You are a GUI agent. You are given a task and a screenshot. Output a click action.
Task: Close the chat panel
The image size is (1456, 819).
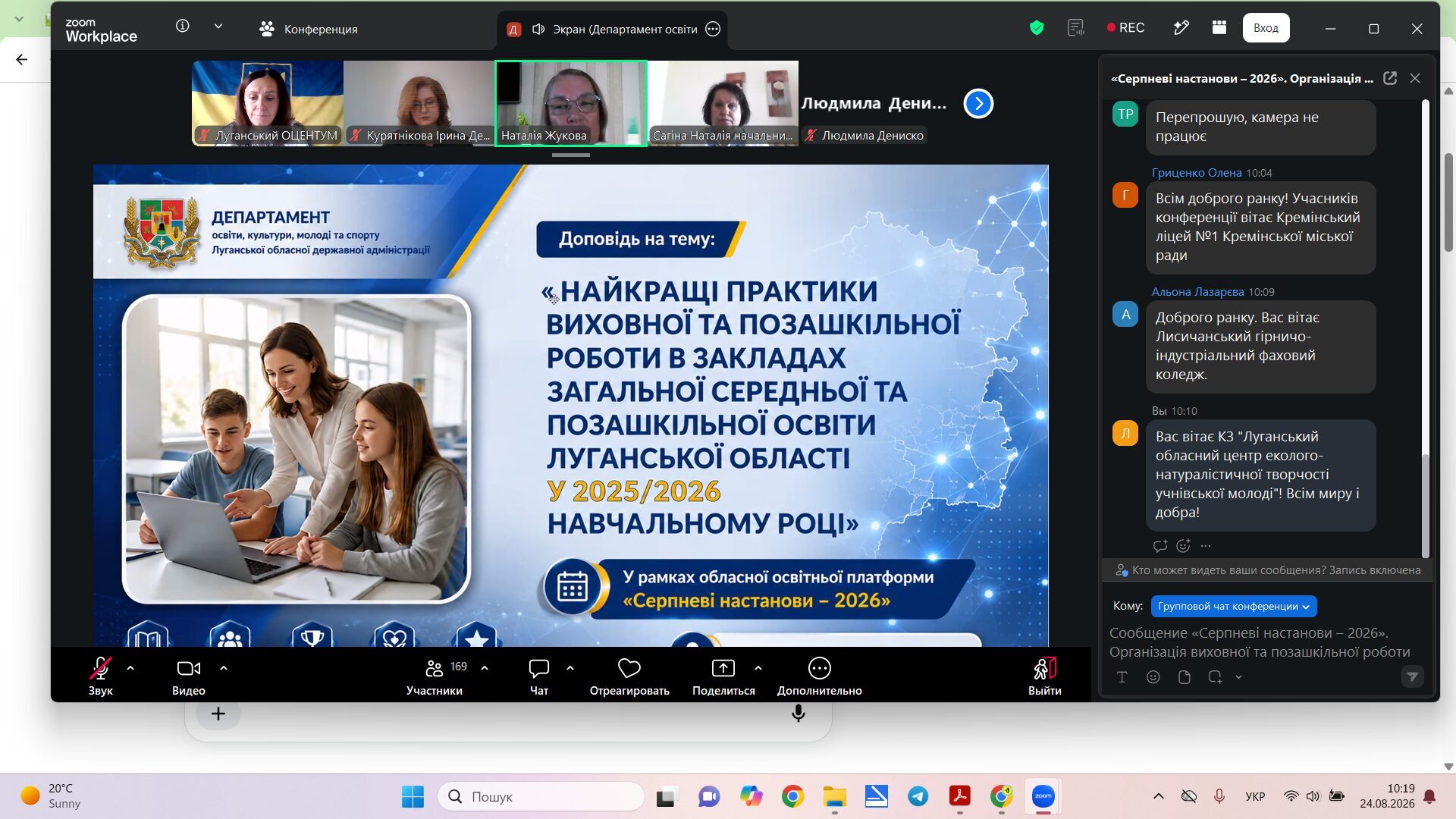(x=1415, y=78)
